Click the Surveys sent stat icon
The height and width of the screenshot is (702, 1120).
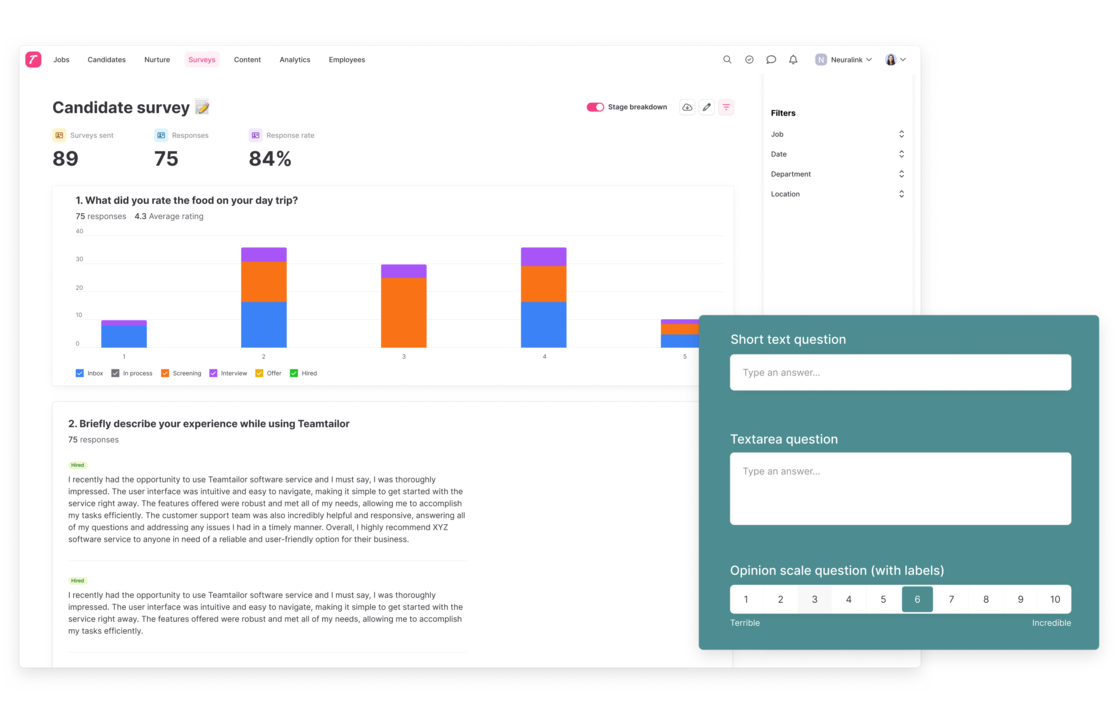pos(59,135)
